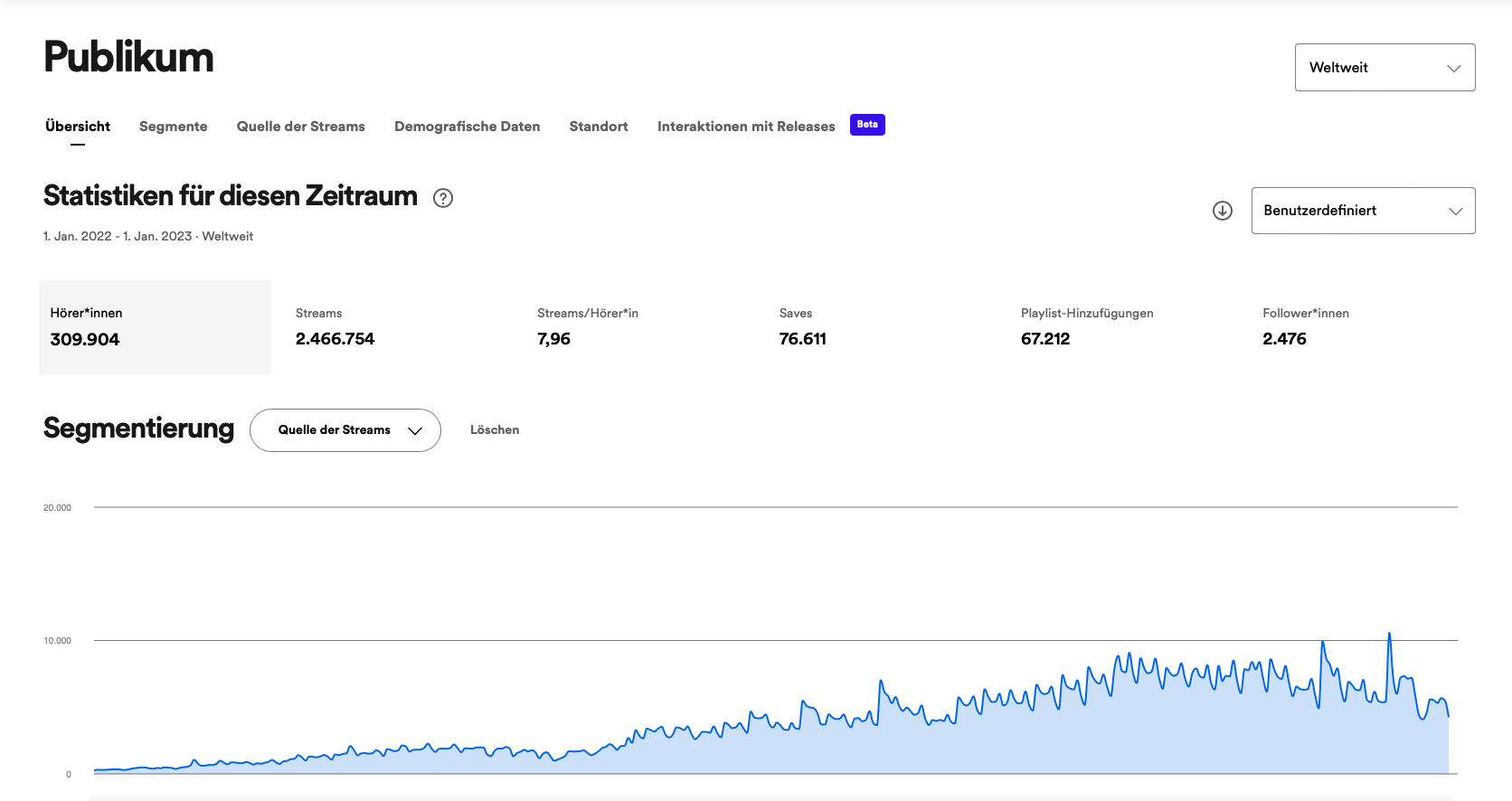
Task: Open the Interaktionen mit Releases tab
Action: (x=745, y=127)
